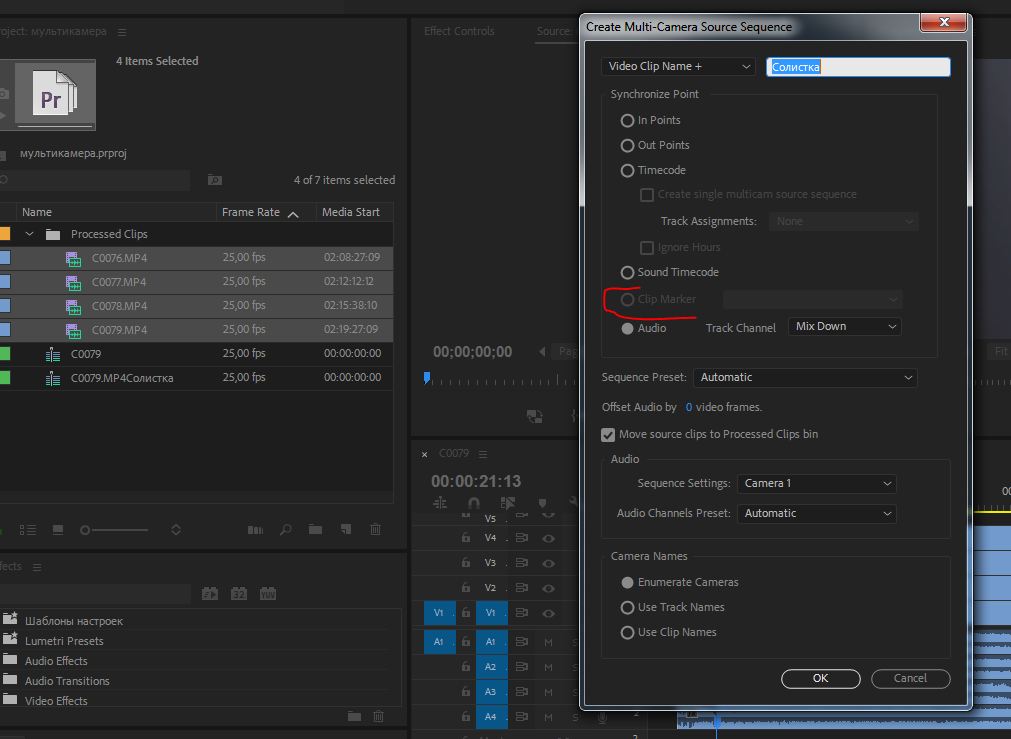Click the Pr project thumbnail

point(55,94)
